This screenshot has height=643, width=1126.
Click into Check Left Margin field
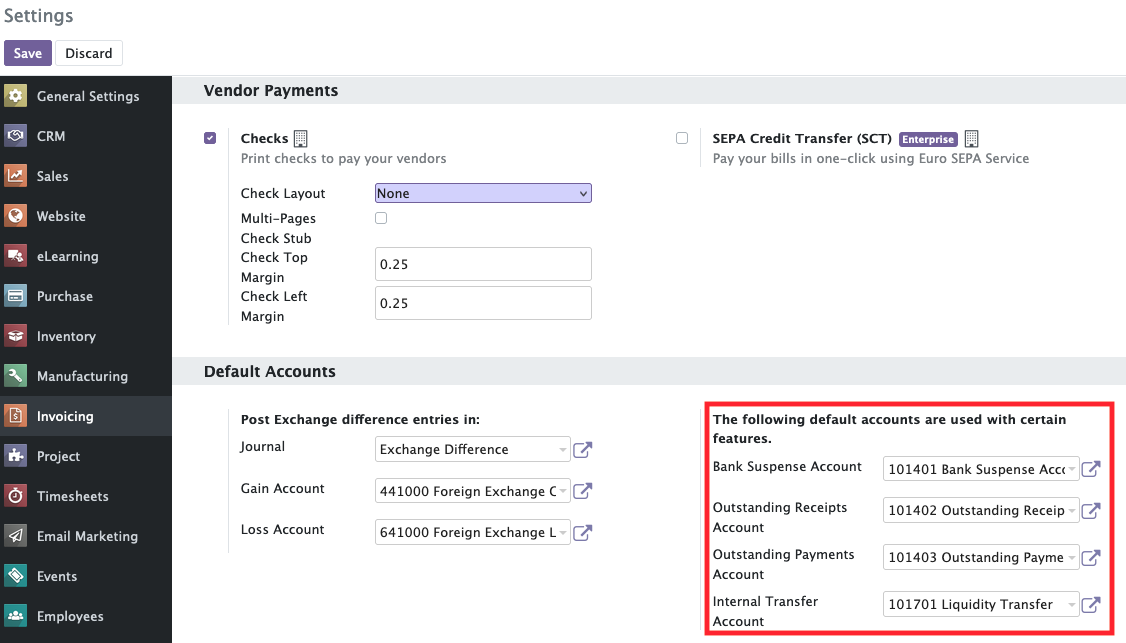pos(483,302)
